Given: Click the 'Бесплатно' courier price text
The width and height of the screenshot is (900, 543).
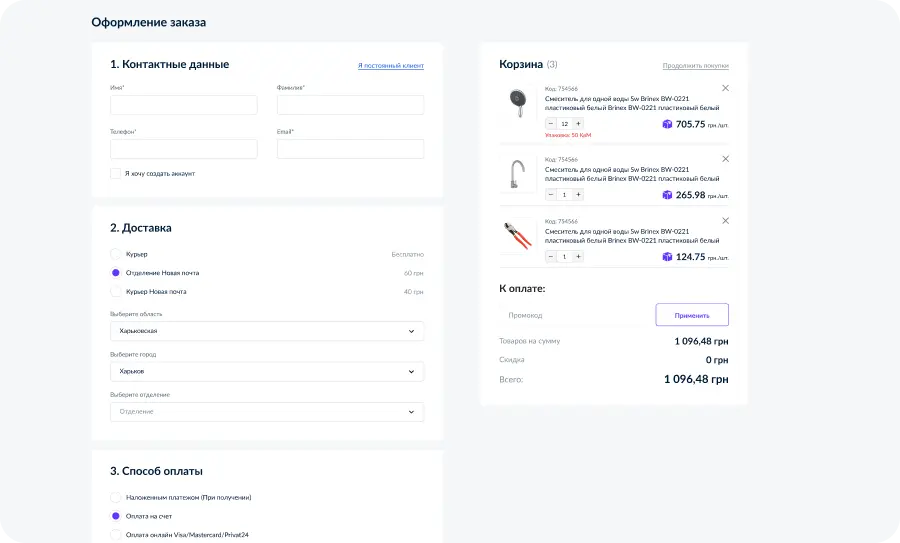Looking at the screenshot, I should [408, 254].
